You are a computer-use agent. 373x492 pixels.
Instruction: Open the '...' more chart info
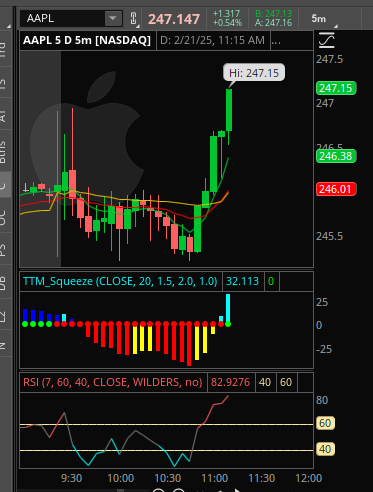pyautogui.click(x=276, y=40)
